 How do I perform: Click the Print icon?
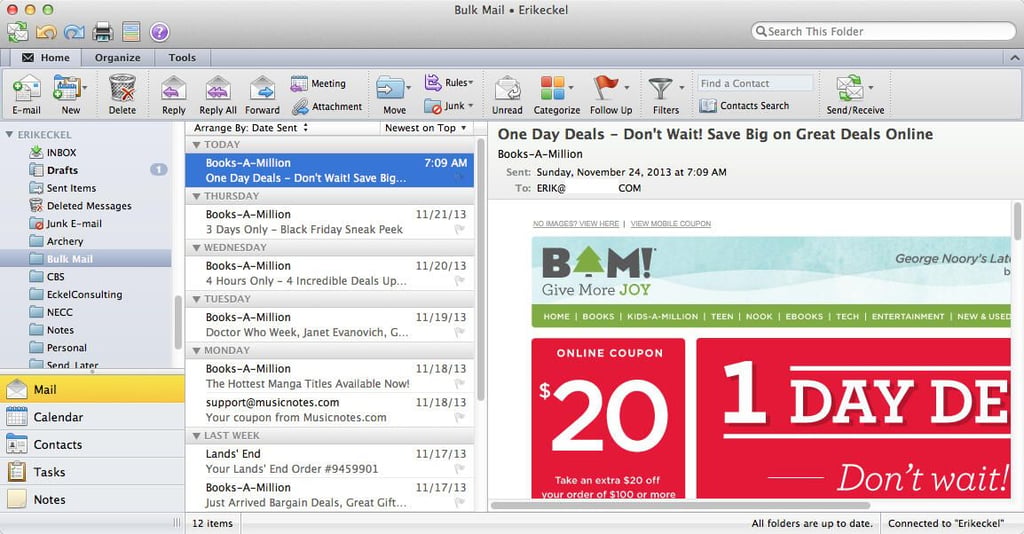103,31
